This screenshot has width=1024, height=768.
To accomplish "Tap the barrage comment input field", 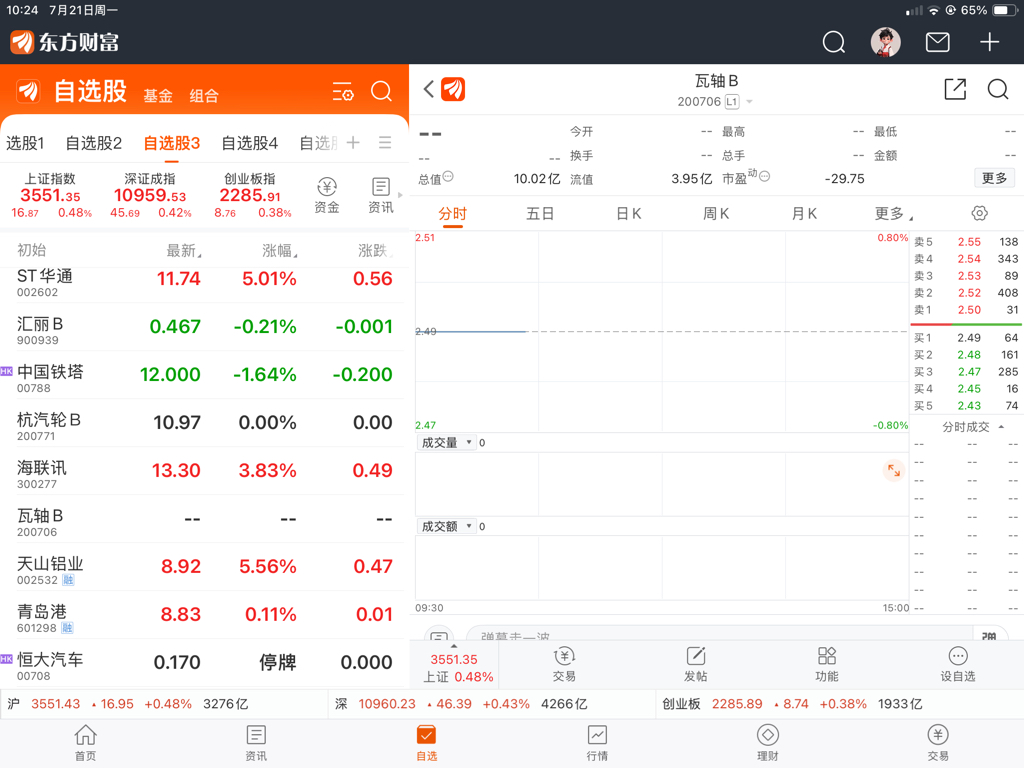I will point(718,635).
